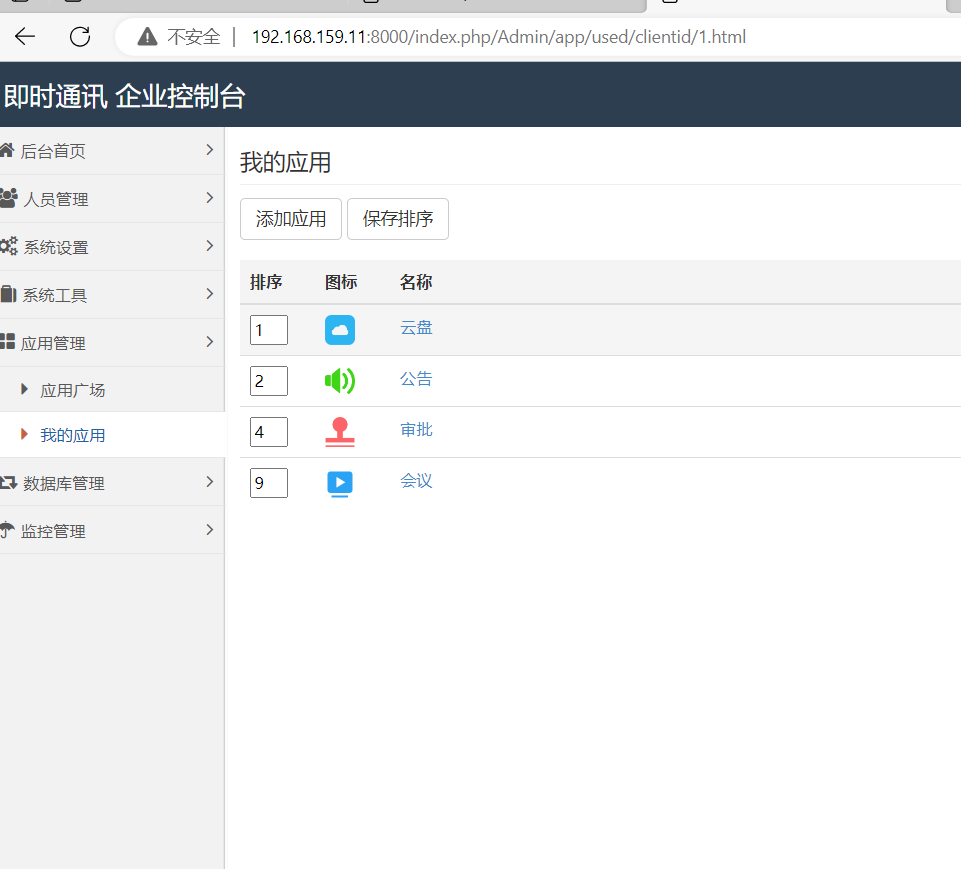The image size is (961, 869).
Task: Click the 添加应用 button
Action: point(290,218)
